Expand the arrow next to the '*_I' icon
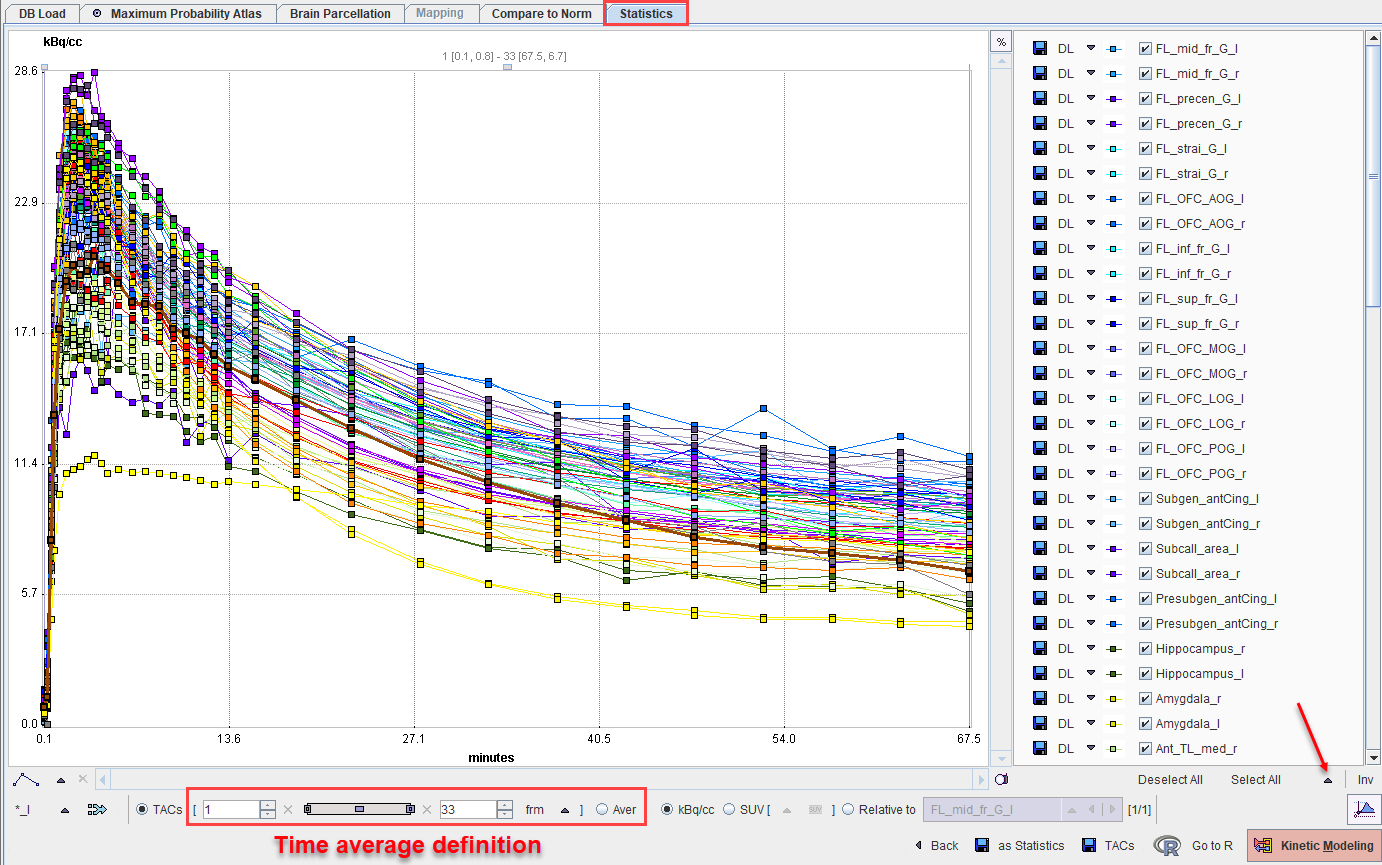 (x=65, y=810)
